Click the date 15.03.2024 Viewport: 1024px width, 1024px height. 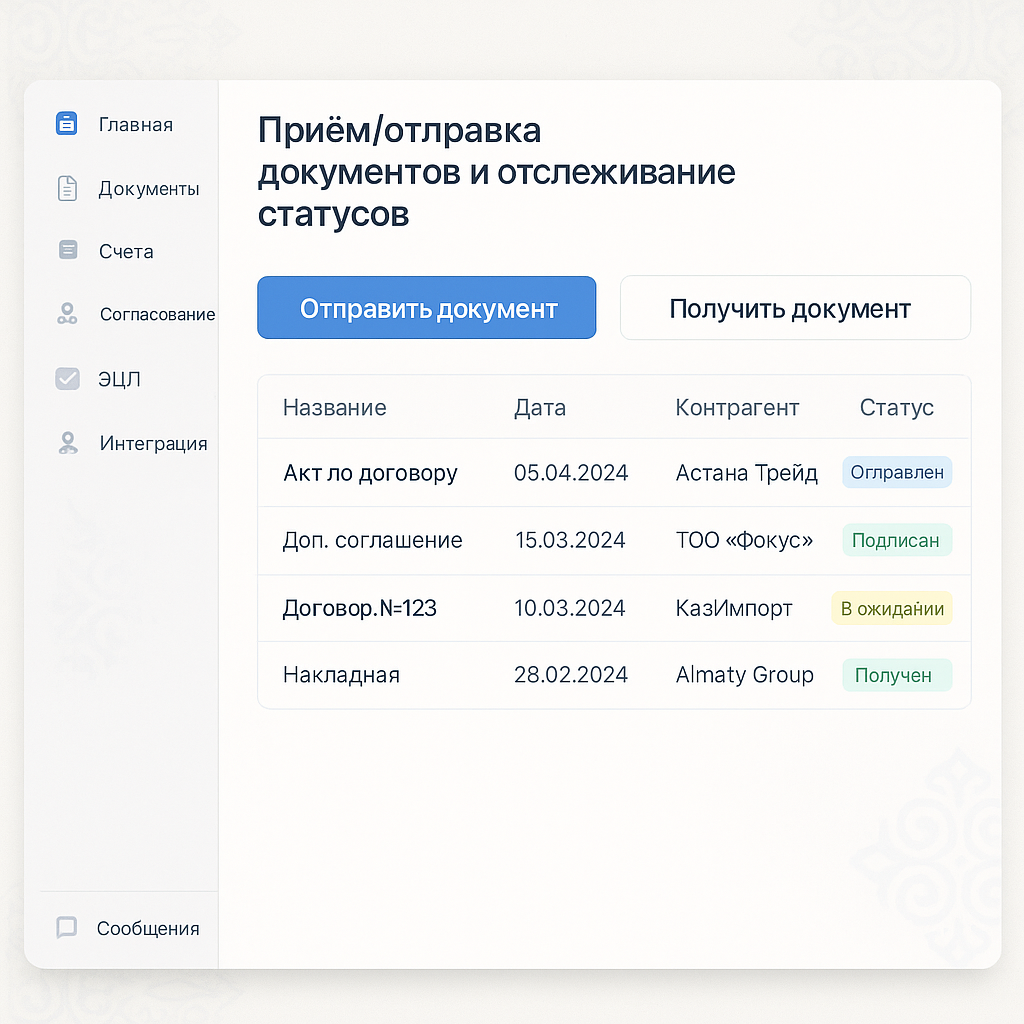tap(570, 540)
